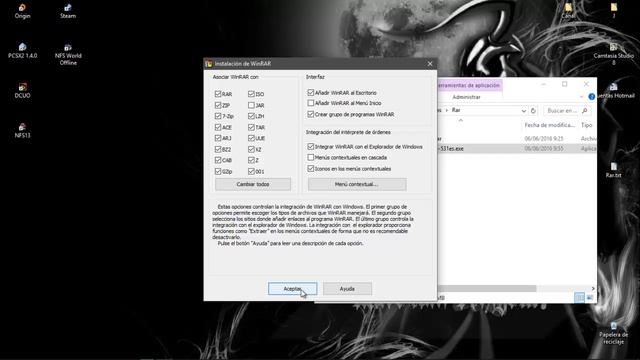
Task: Close the Instalación de WinRAR dialog
Action: [x=430, y=64]
